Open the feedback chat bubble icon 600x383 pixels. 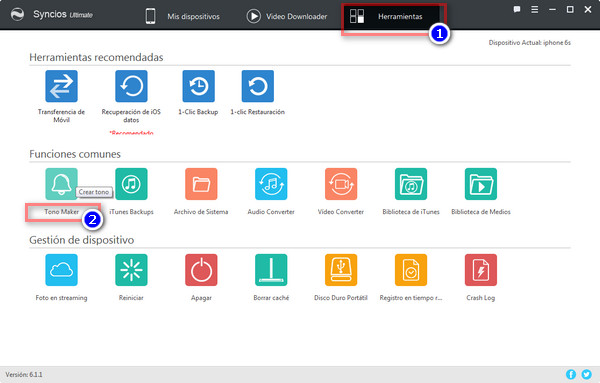pos(517,9)
